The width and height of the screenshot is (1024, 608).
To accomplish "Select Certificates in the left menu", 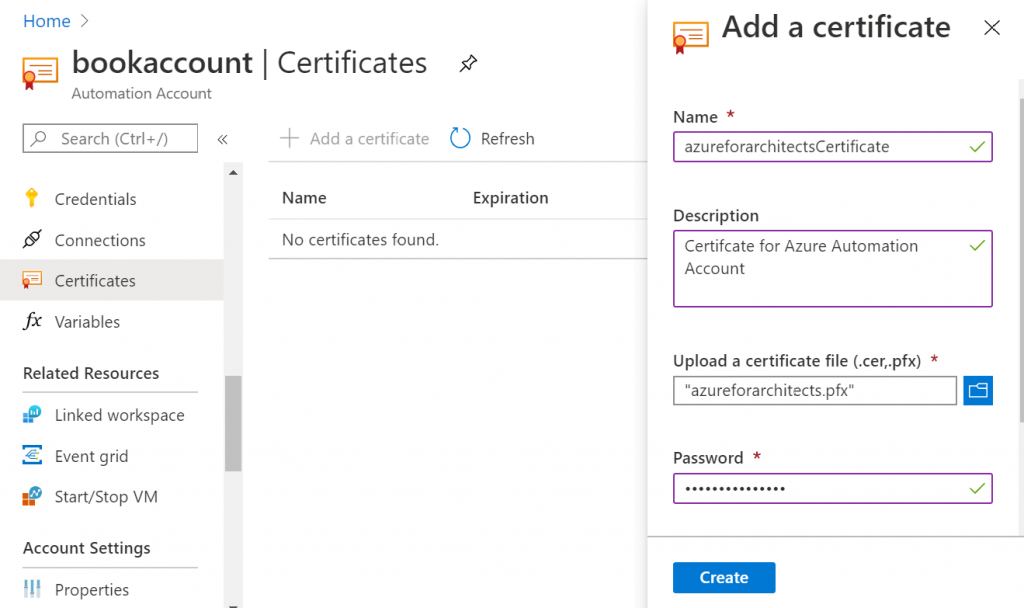I will 95,281.
